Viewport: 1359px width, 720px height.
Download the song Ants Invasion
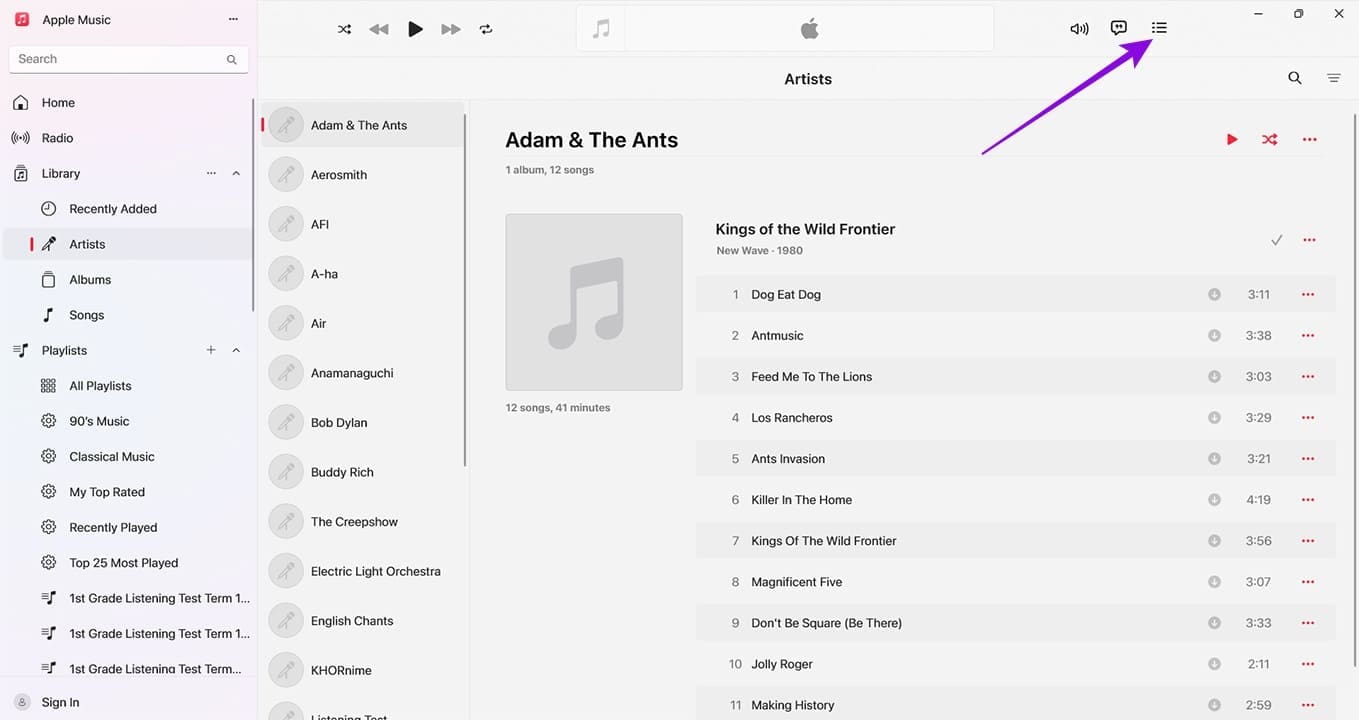(1214, 459)
